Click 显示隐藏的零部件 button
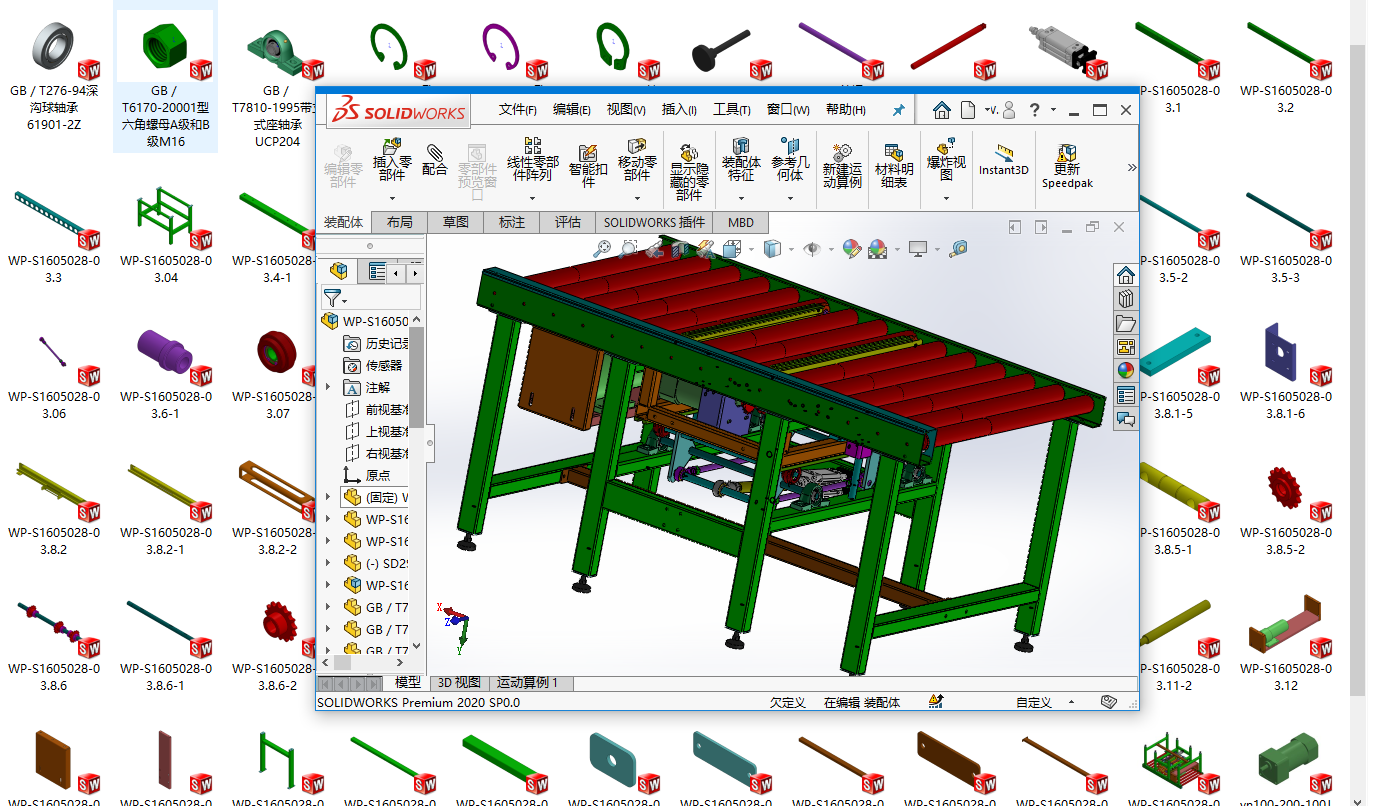 pyautogui.click(x=688, y=170)
